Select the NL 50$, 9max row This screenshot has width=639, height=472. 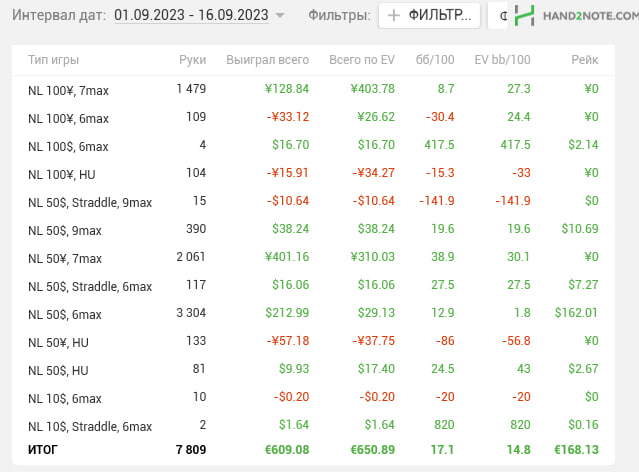tap(313, 229)
